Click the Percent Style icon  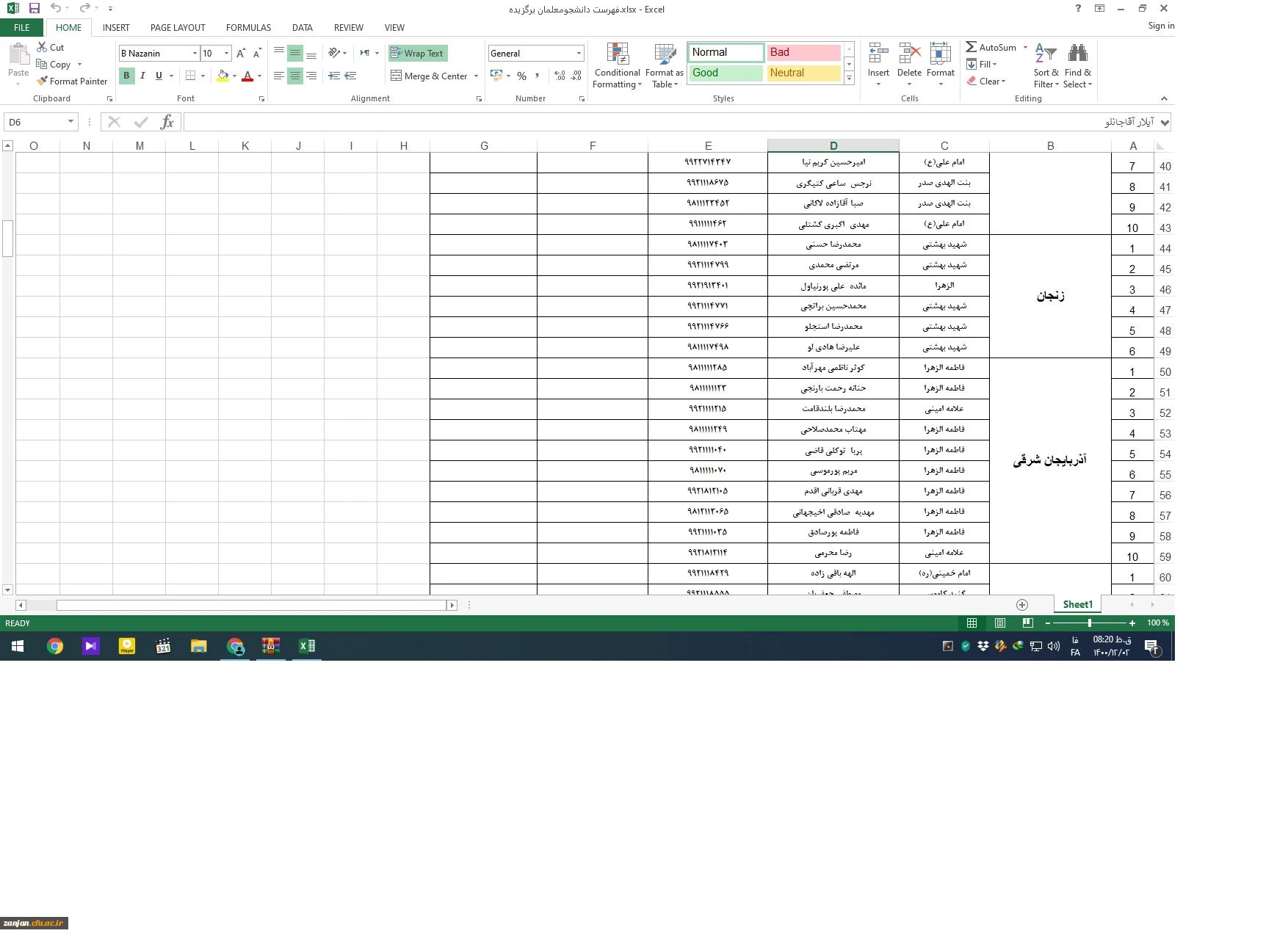[x=521, y=76]
